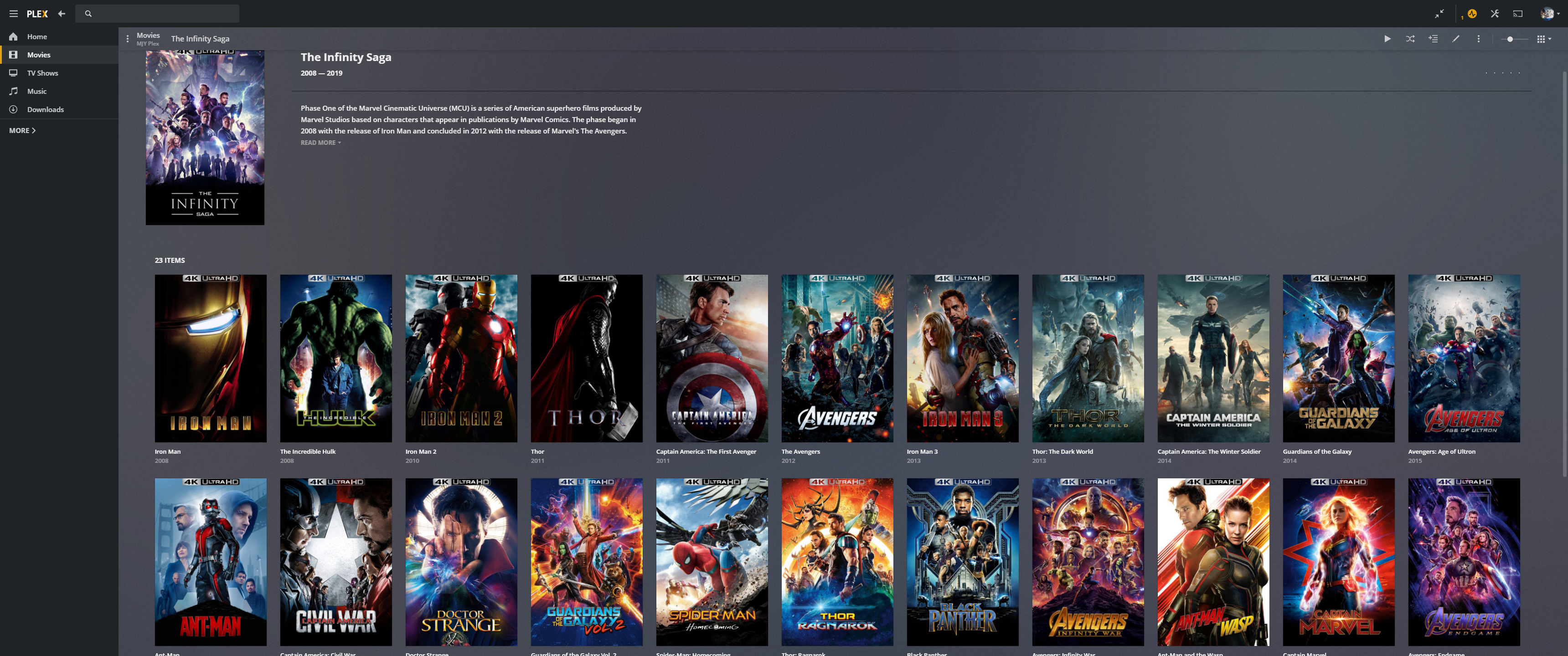Open the grid view mode dropdown
1568x656 pixels.
[x=1544, y=39]
